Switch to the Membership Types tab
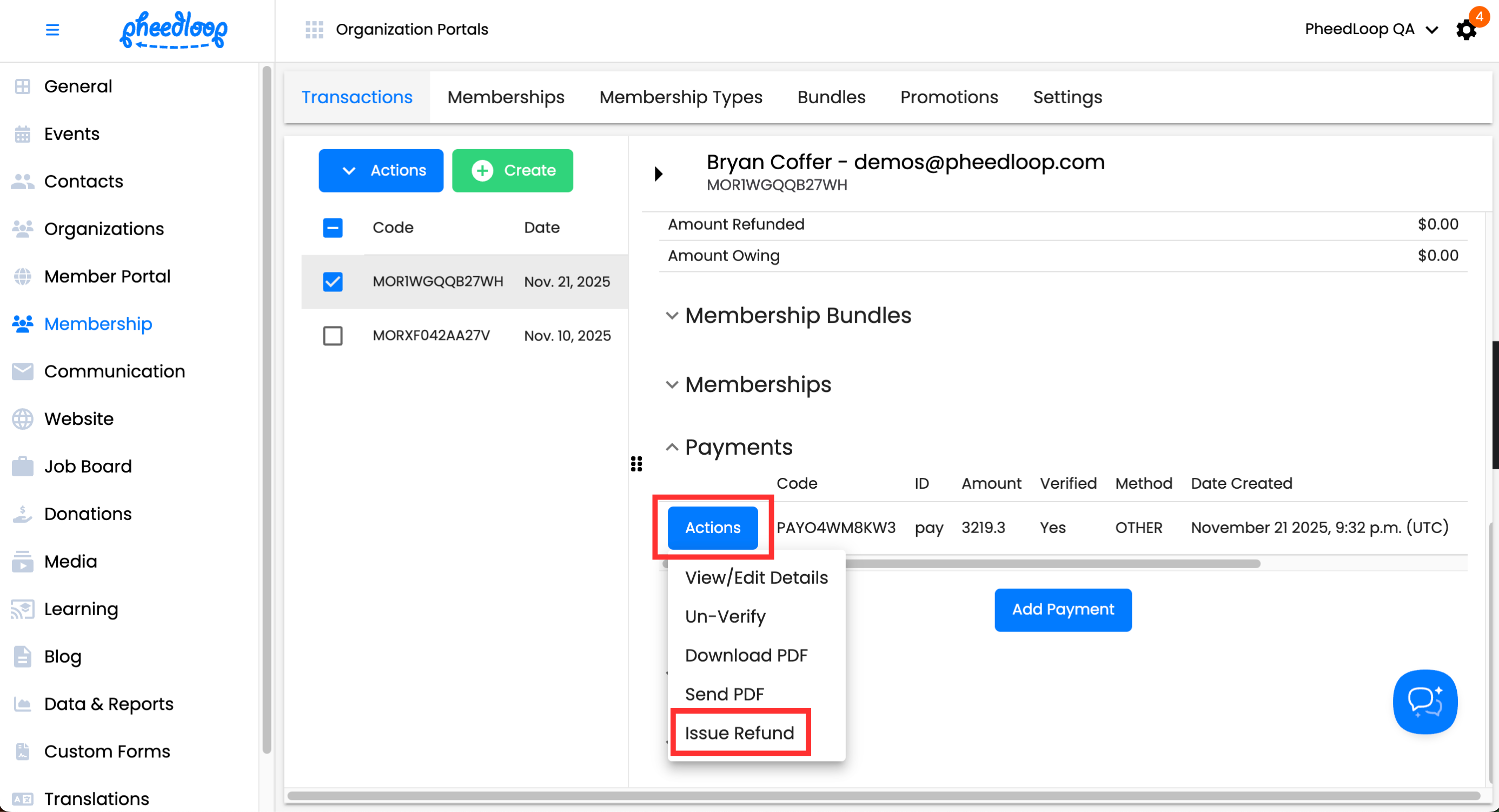1499x812 pixels. (x=680, y=97)
